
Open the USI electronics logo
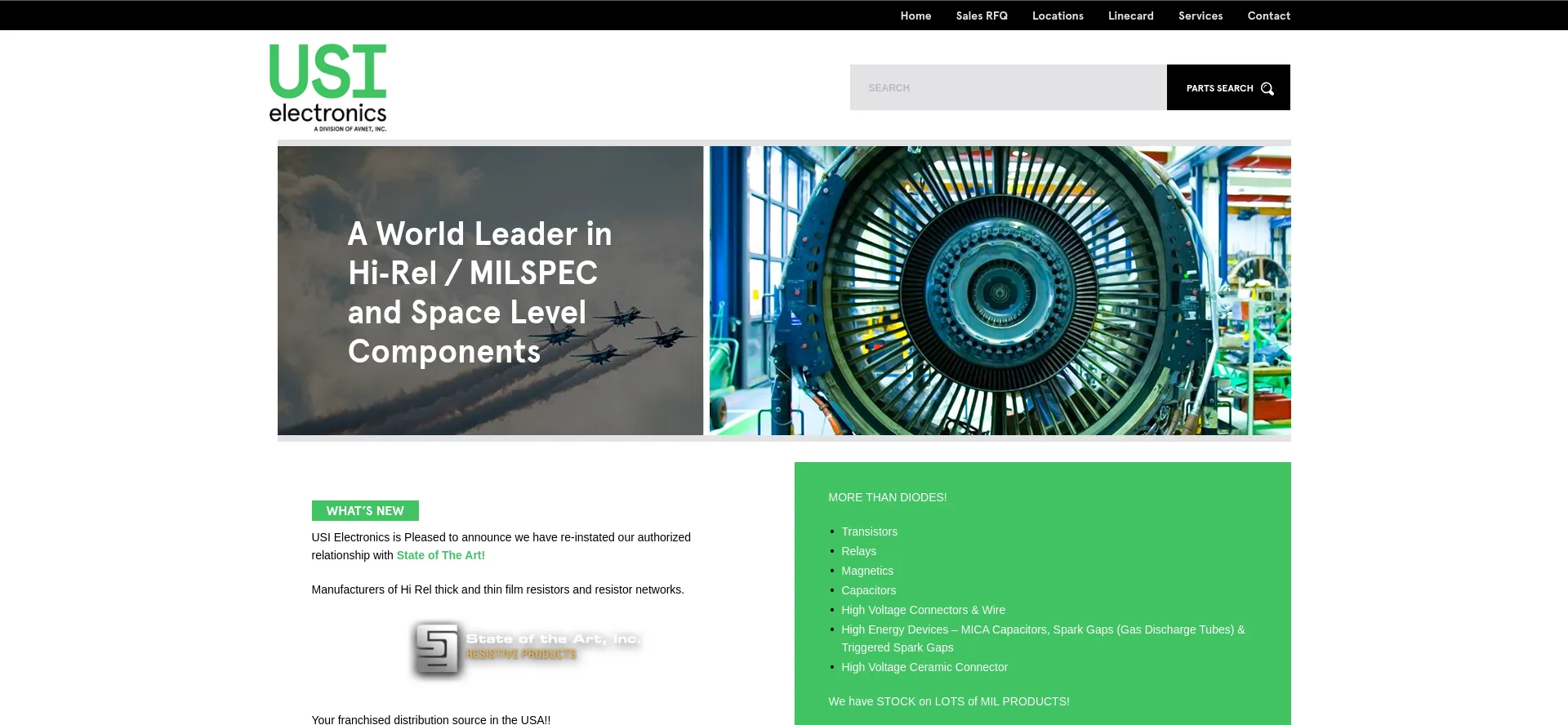click(x=327, y=87)
